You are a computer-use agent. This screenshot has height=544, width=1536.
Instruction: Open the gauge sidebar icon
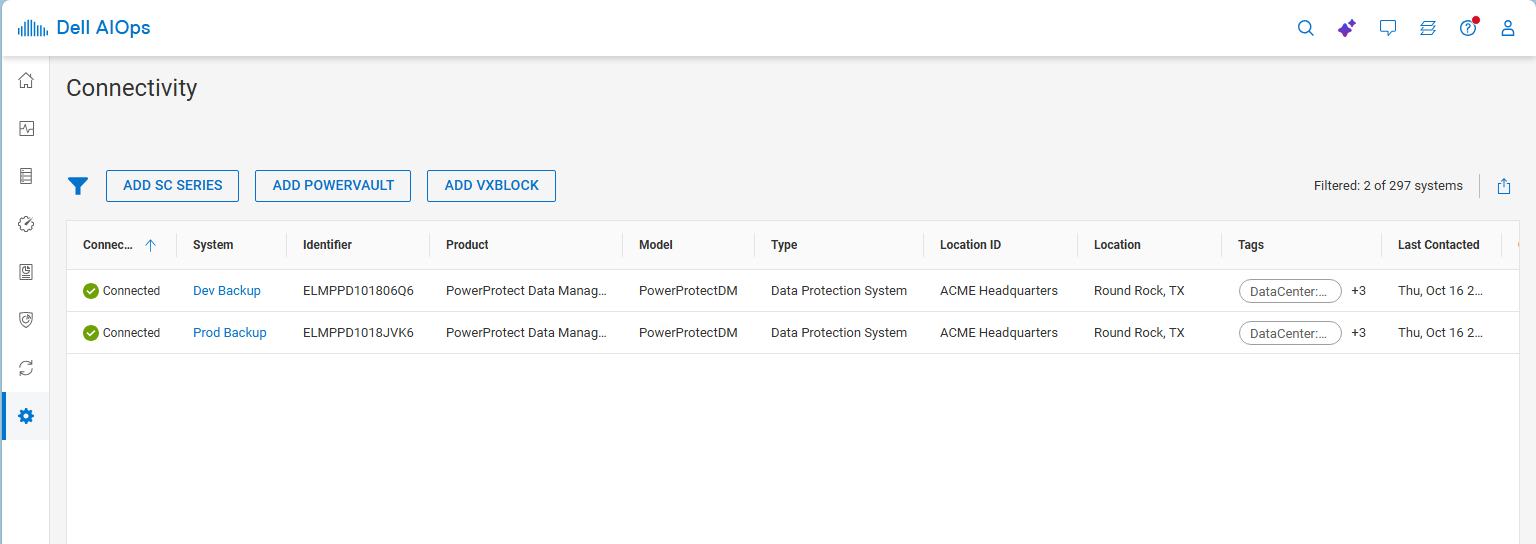pyautogui.click(x=26, y=224)
